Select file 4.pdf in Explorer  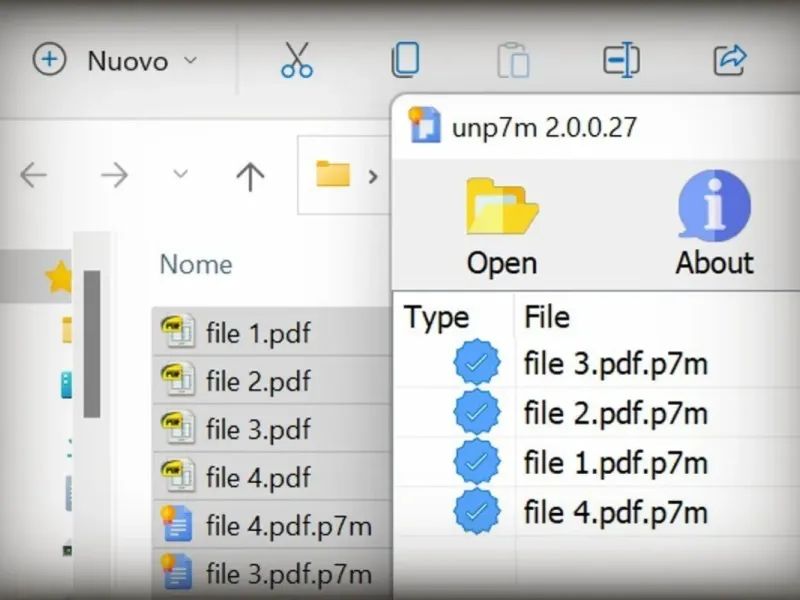click(272, 477)
